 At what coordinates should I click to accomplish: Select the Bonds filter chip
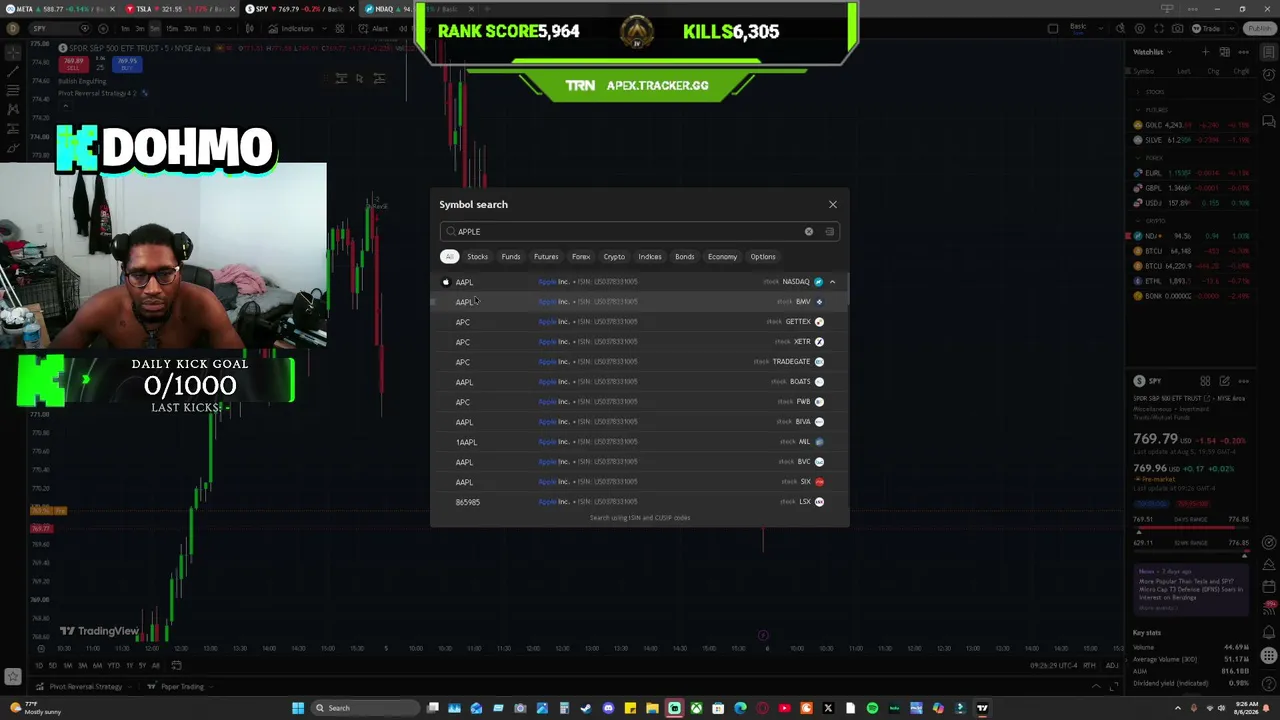pyautogui.click(x=684, y=257)
